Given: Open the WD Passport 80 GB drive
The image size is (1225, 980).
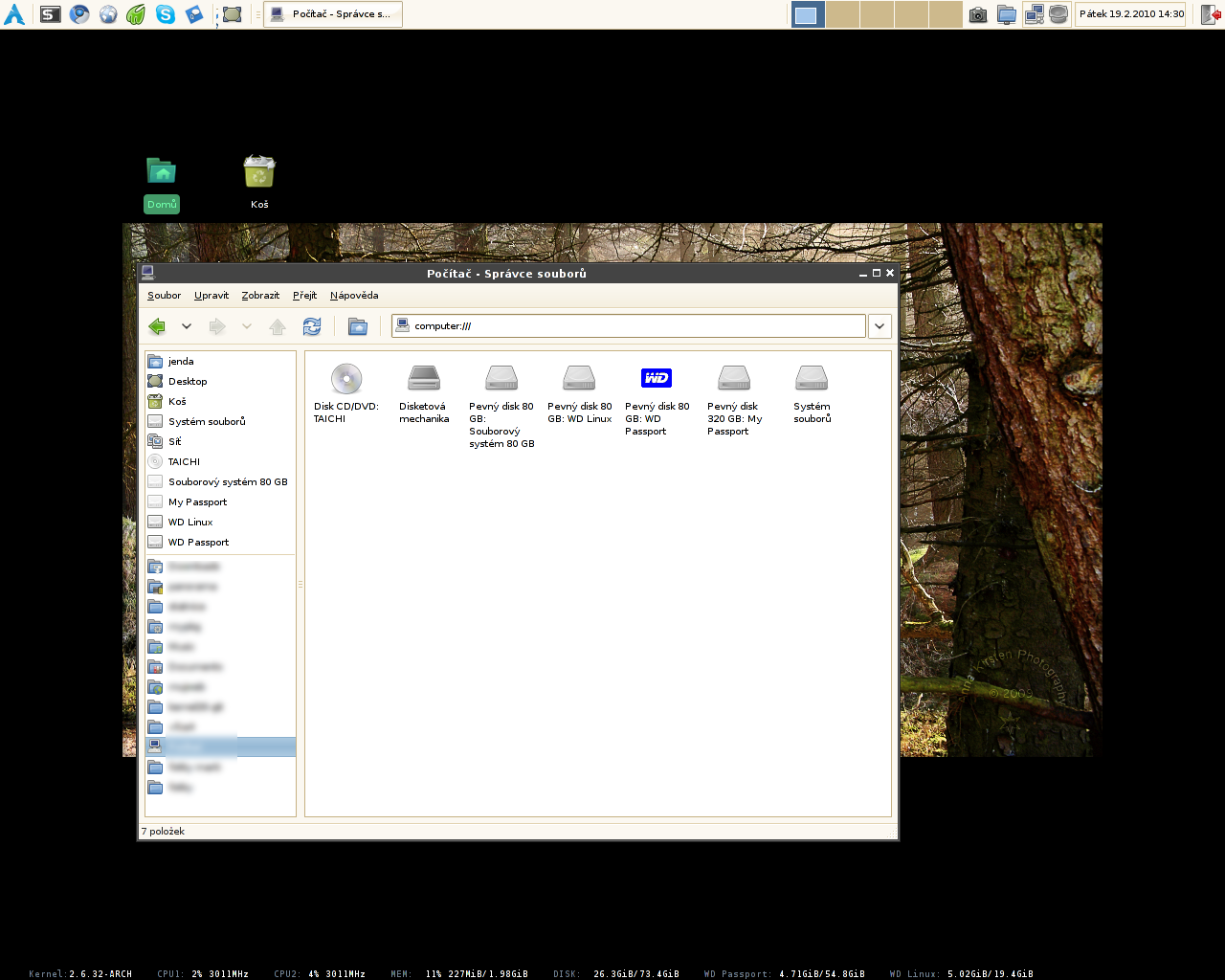Looking at the screenshot, I should click(657, 379).
